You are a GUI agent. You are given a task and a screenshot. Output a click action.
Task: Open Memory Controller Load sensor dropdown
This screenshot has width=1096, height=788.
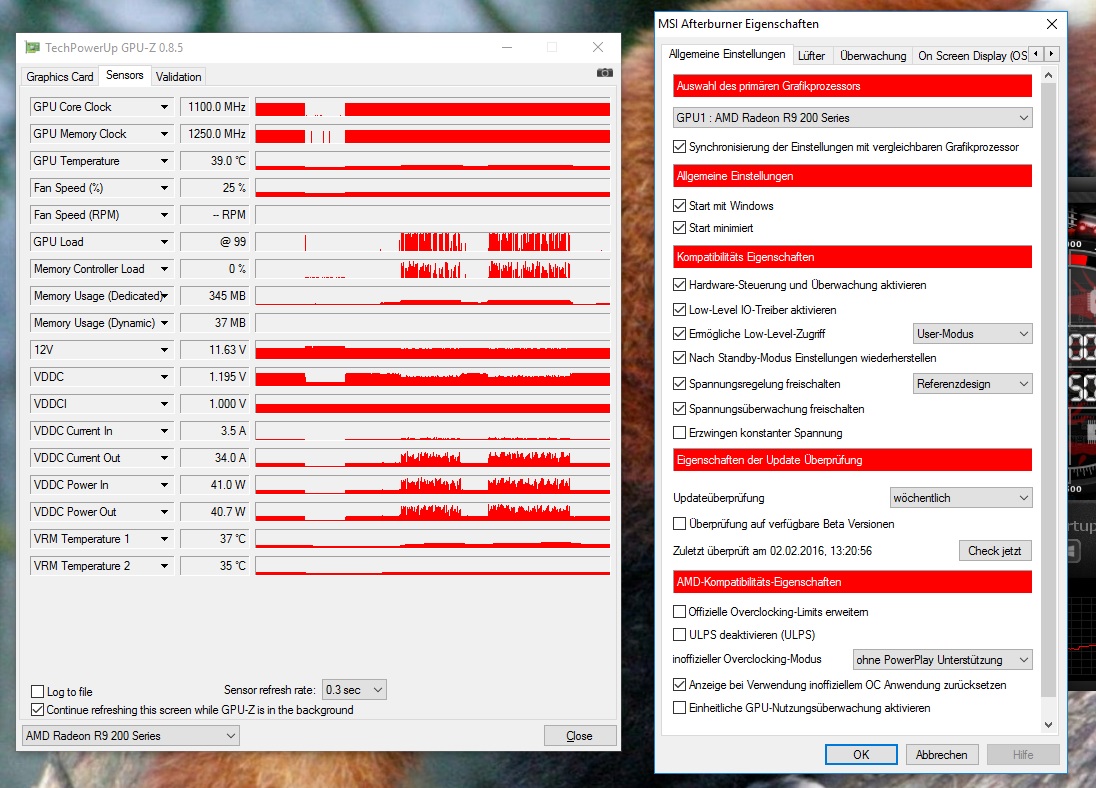(164, 269)
